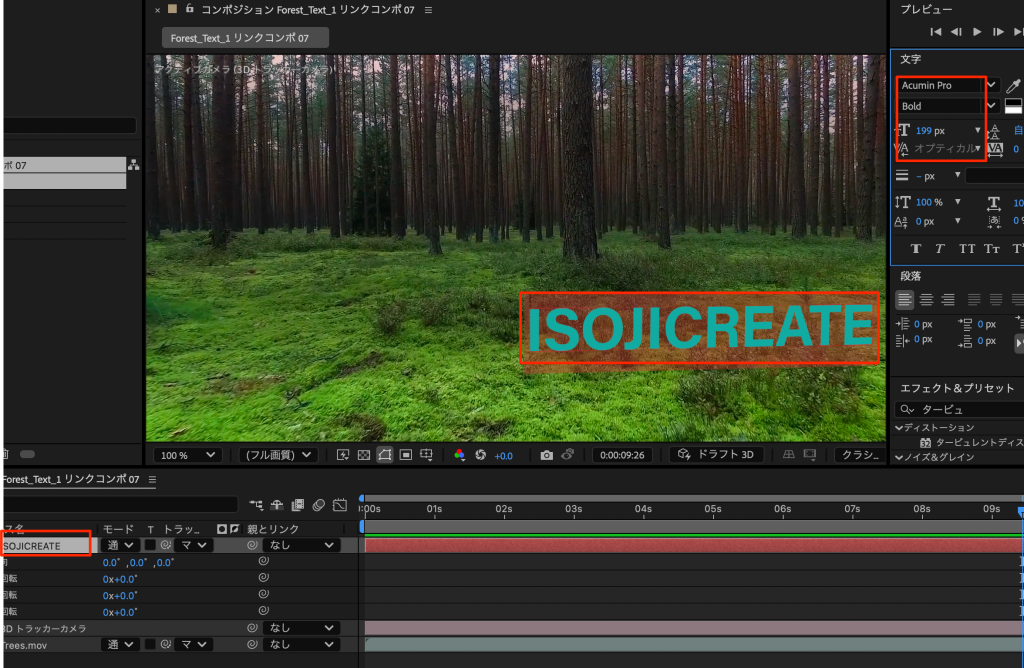
Task: Toggle All Caps TT text style
Action: pyautogui.click(x=967, y=248)
